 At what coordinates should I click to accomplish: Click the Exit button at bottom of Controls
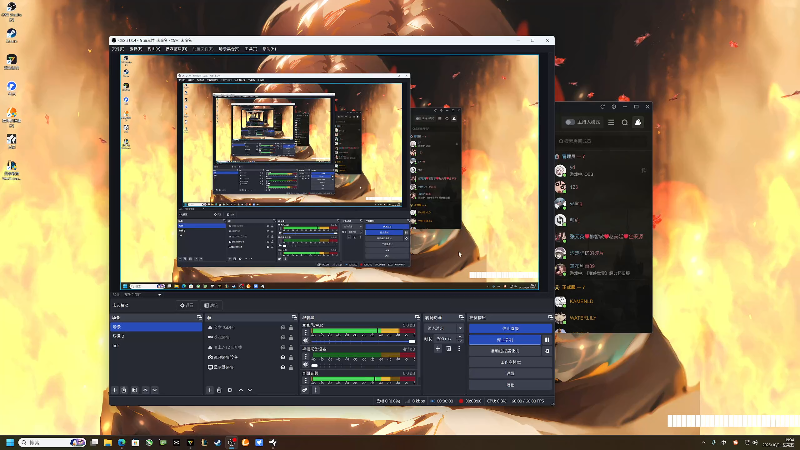point(510,385)
